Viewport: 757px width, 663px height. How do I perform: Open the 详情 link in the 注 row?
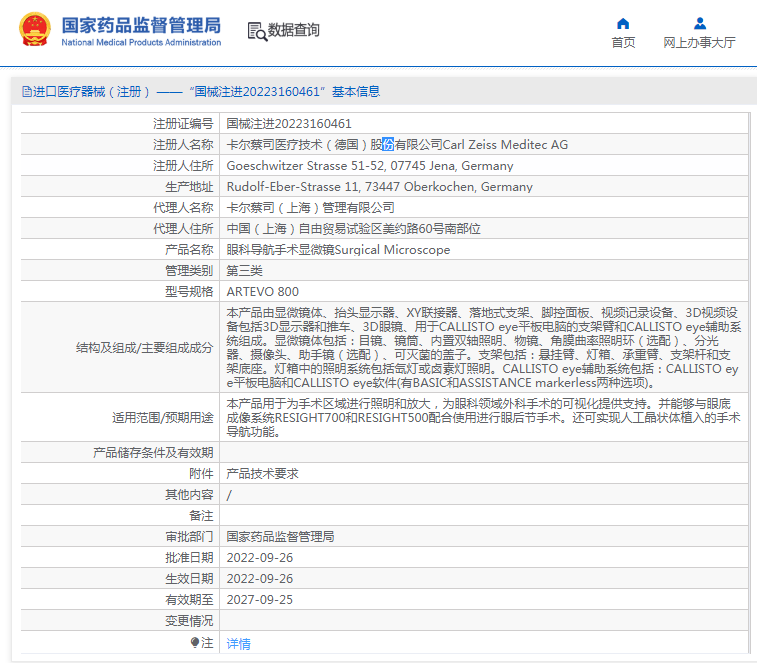(238, 643)
